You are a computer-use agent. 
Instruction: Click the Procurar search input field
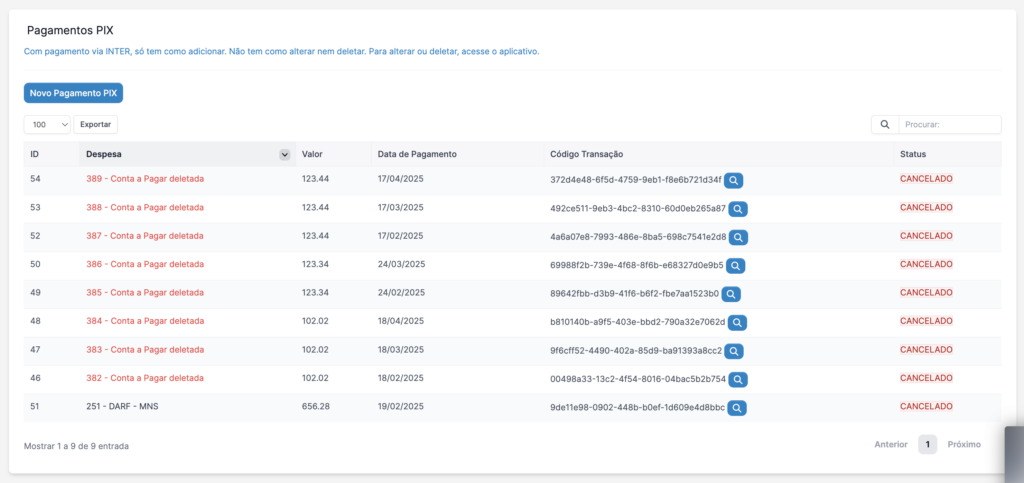coord(949,125)
